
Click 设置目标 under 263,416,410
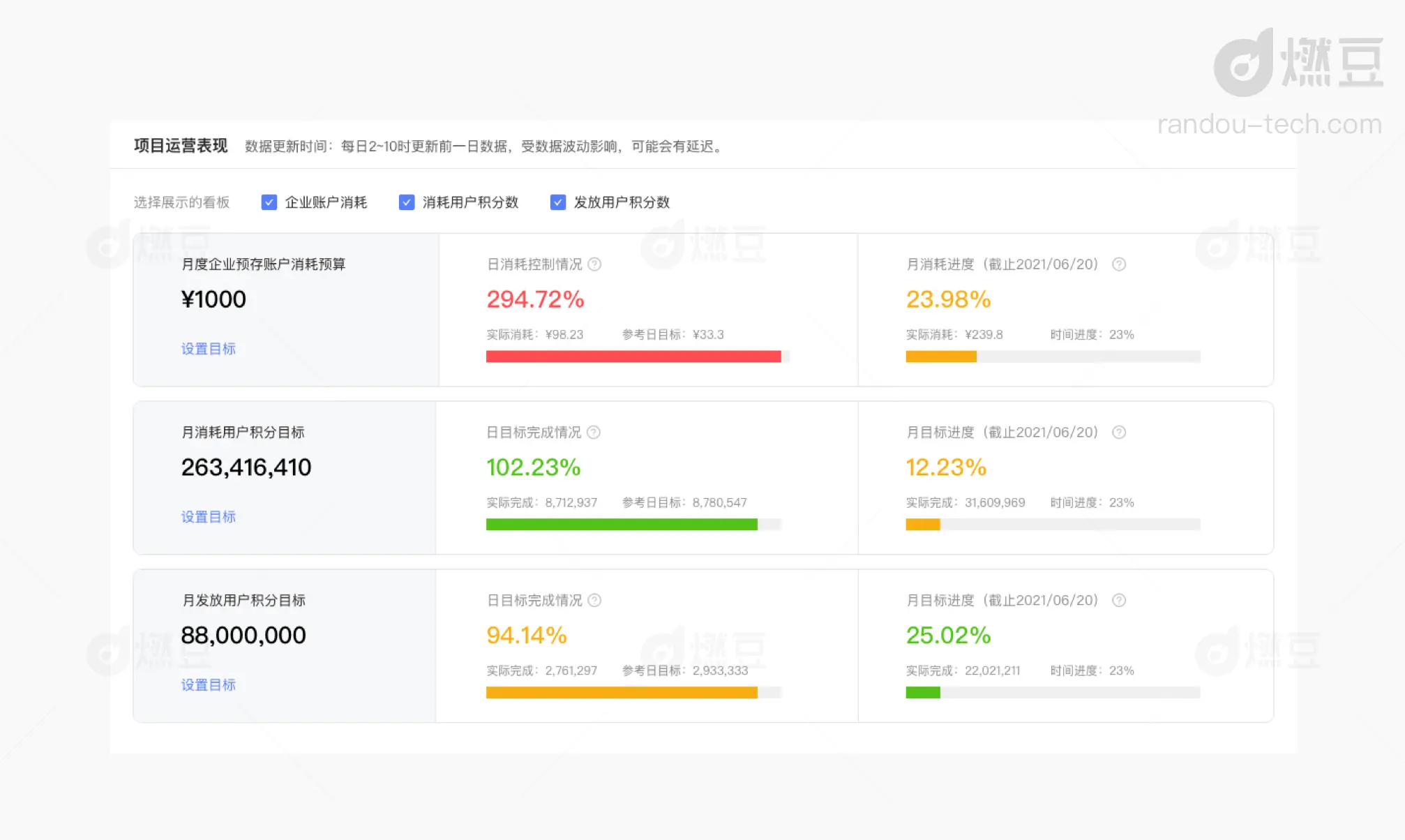coord(208,517)
